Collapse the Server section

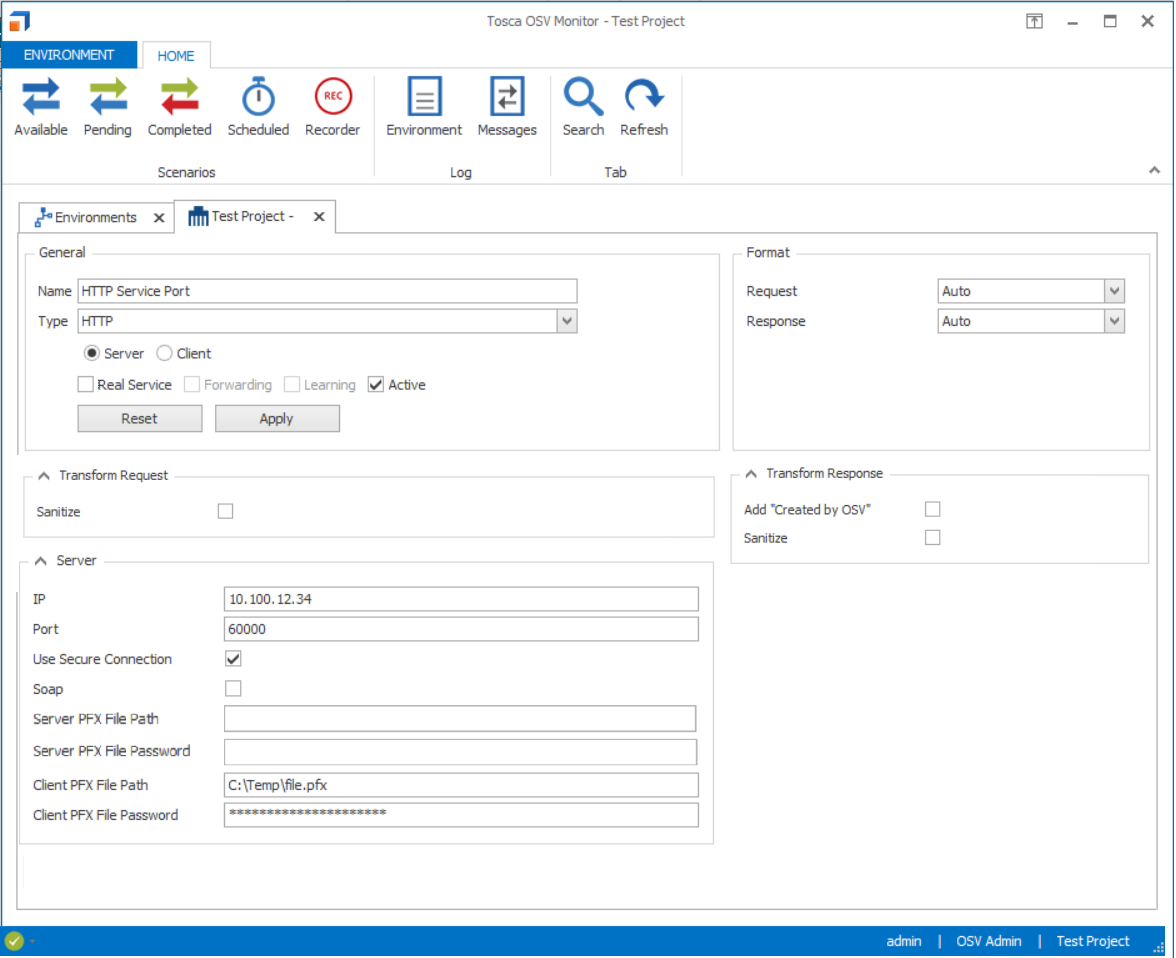[x=40, y=561]
